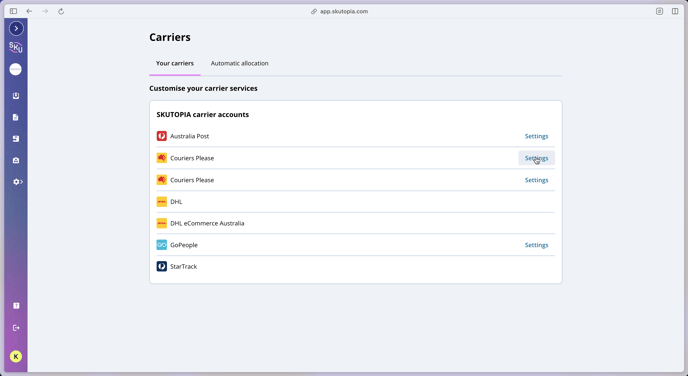
Task: Open the split view icon in browser toolbar
Action: 675,11
